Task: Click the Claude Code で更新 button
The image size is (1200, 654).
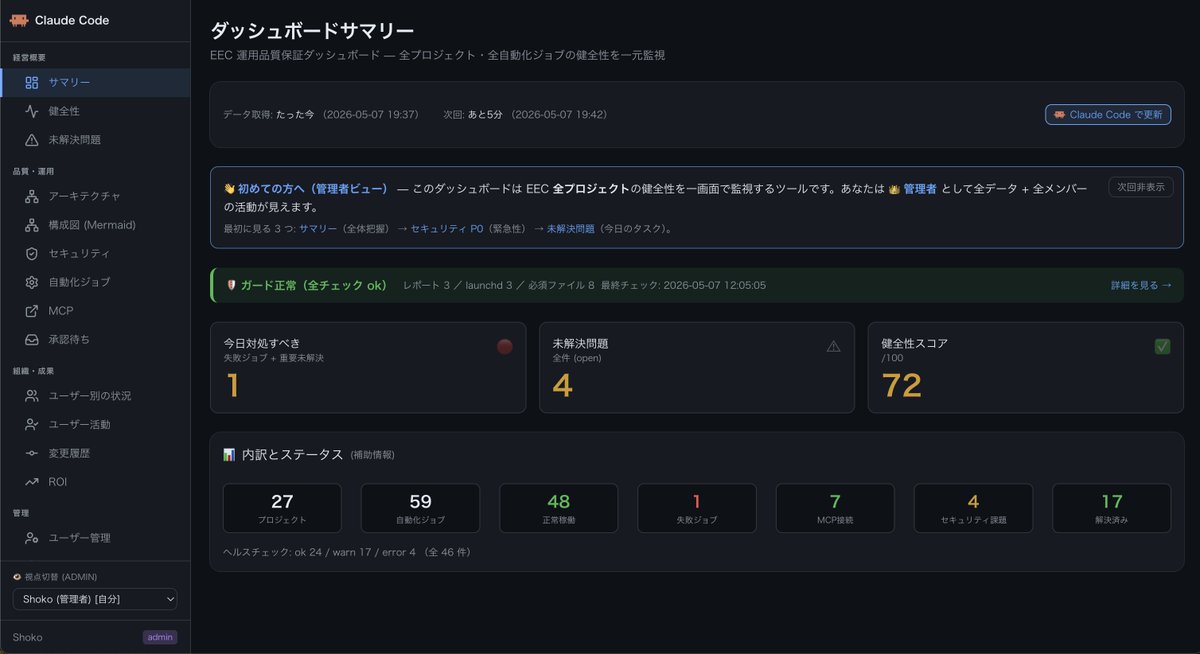Action: (x=1108, y=115)
